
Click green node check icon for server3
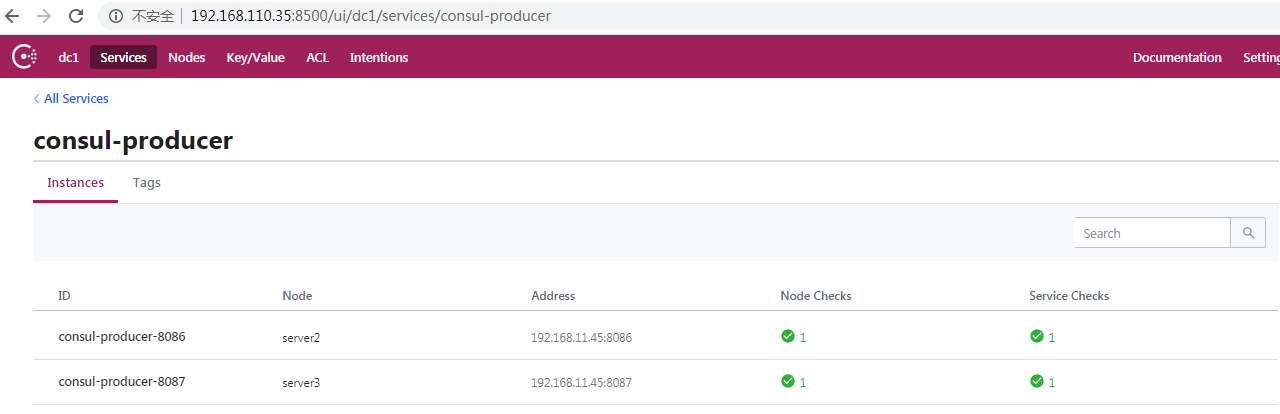787,381
